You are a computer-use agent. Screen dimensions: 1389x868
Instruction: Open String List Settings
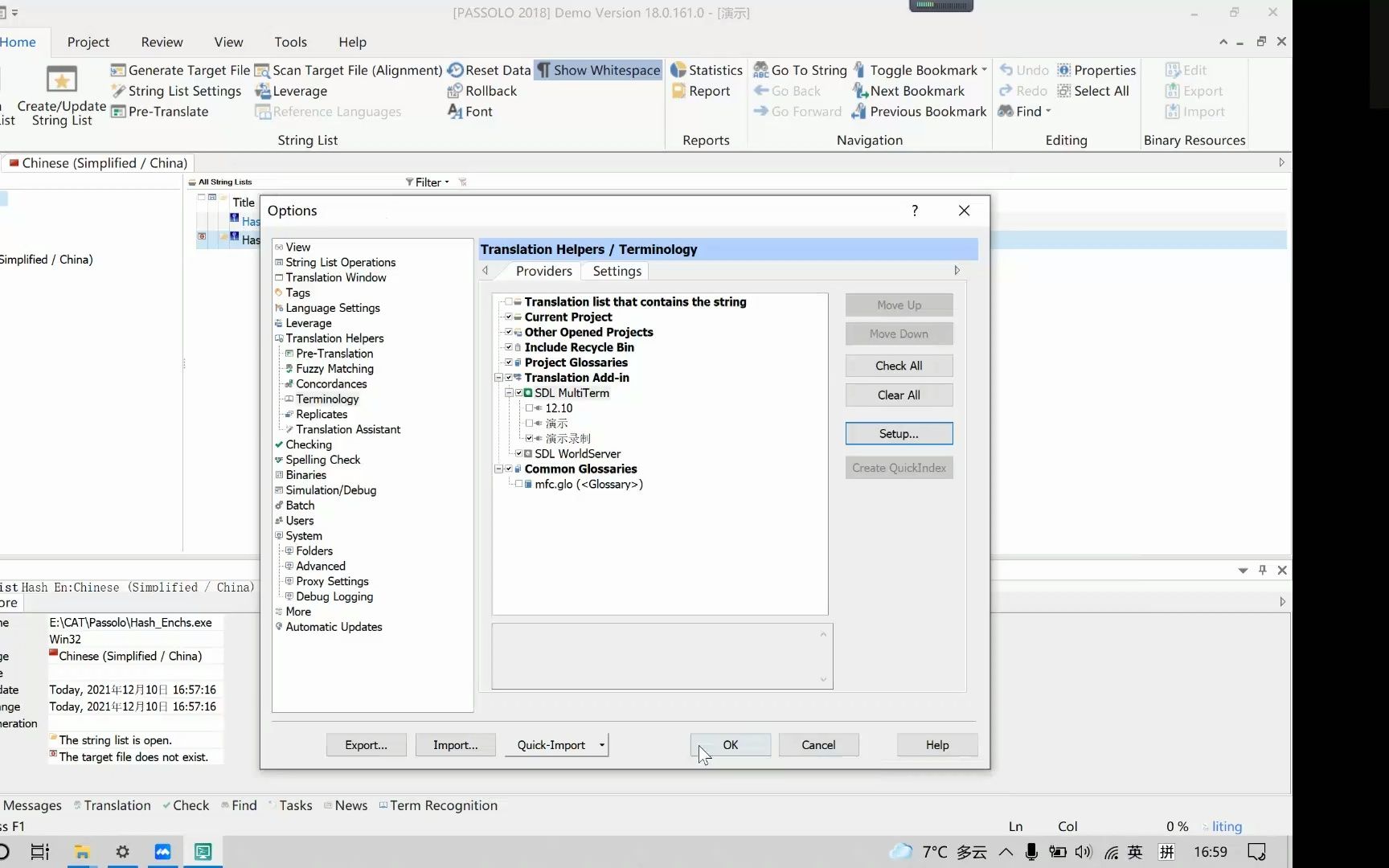point(176,91)
